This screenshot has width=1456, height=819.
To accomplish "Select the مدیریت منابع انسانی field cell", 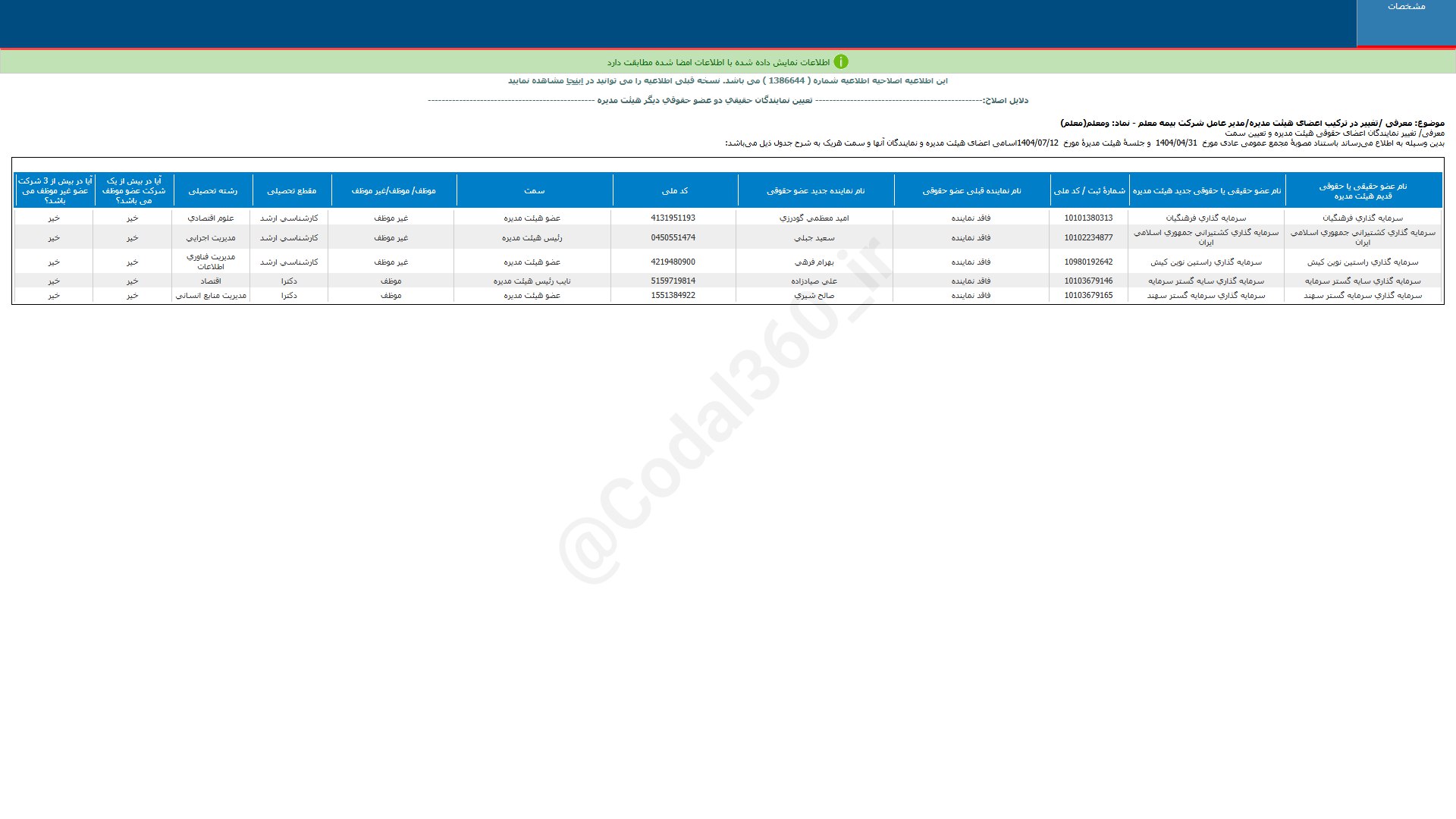I will click(211, 295).
